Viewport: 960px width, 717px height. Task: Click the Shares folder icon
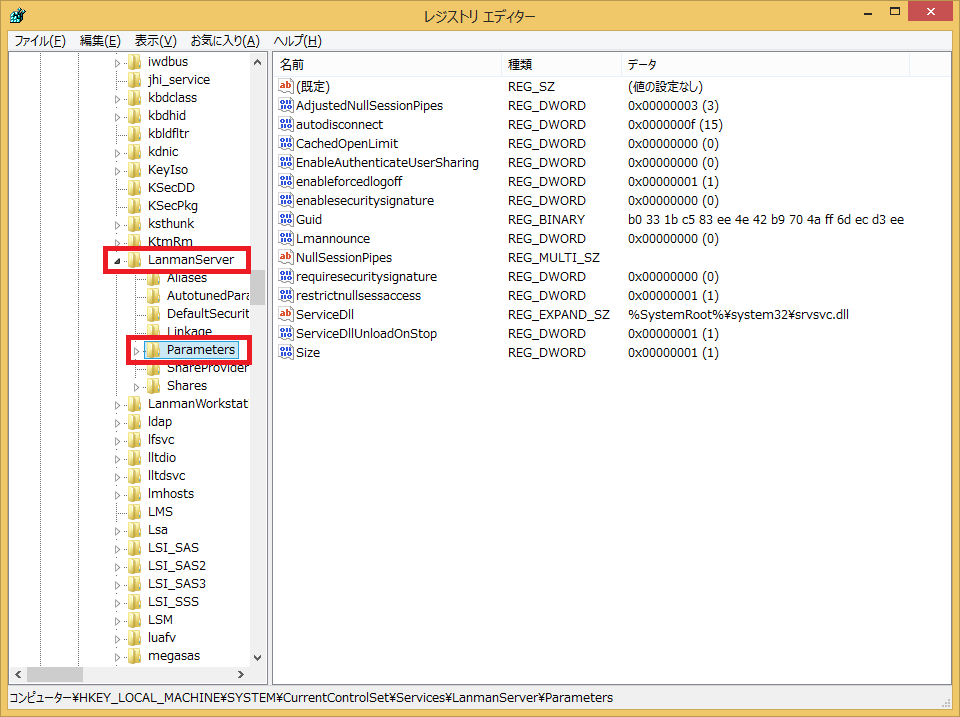(154, 386)
